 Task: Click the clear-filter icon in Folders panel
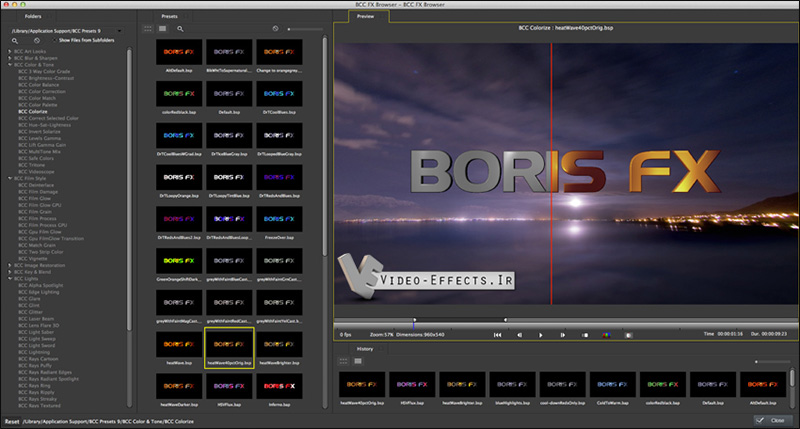click(x=37, y=40)
